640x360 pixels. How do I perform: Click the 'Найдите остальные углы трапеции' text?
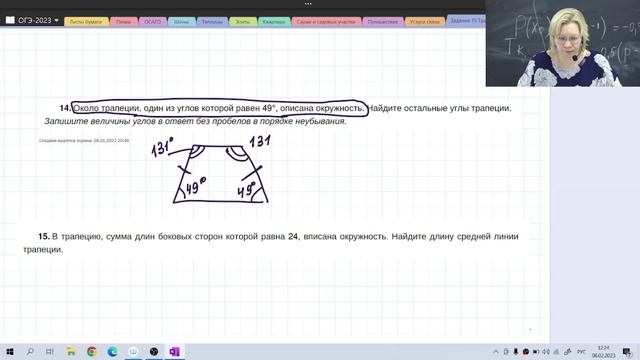[x=440, y=108]
